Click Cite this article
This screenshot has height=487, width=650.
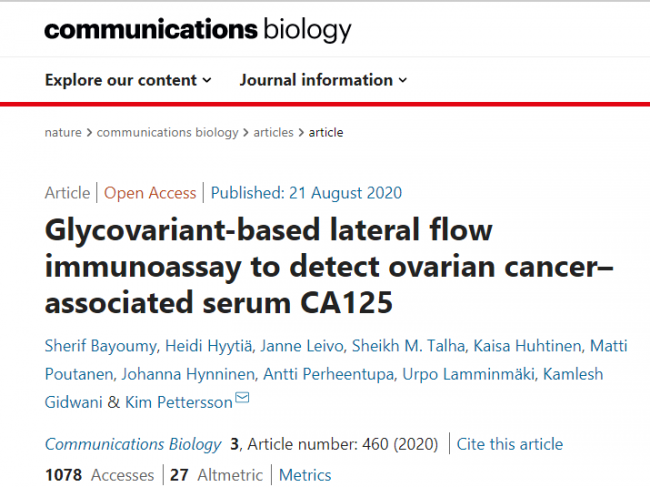(x=509, y=444)
